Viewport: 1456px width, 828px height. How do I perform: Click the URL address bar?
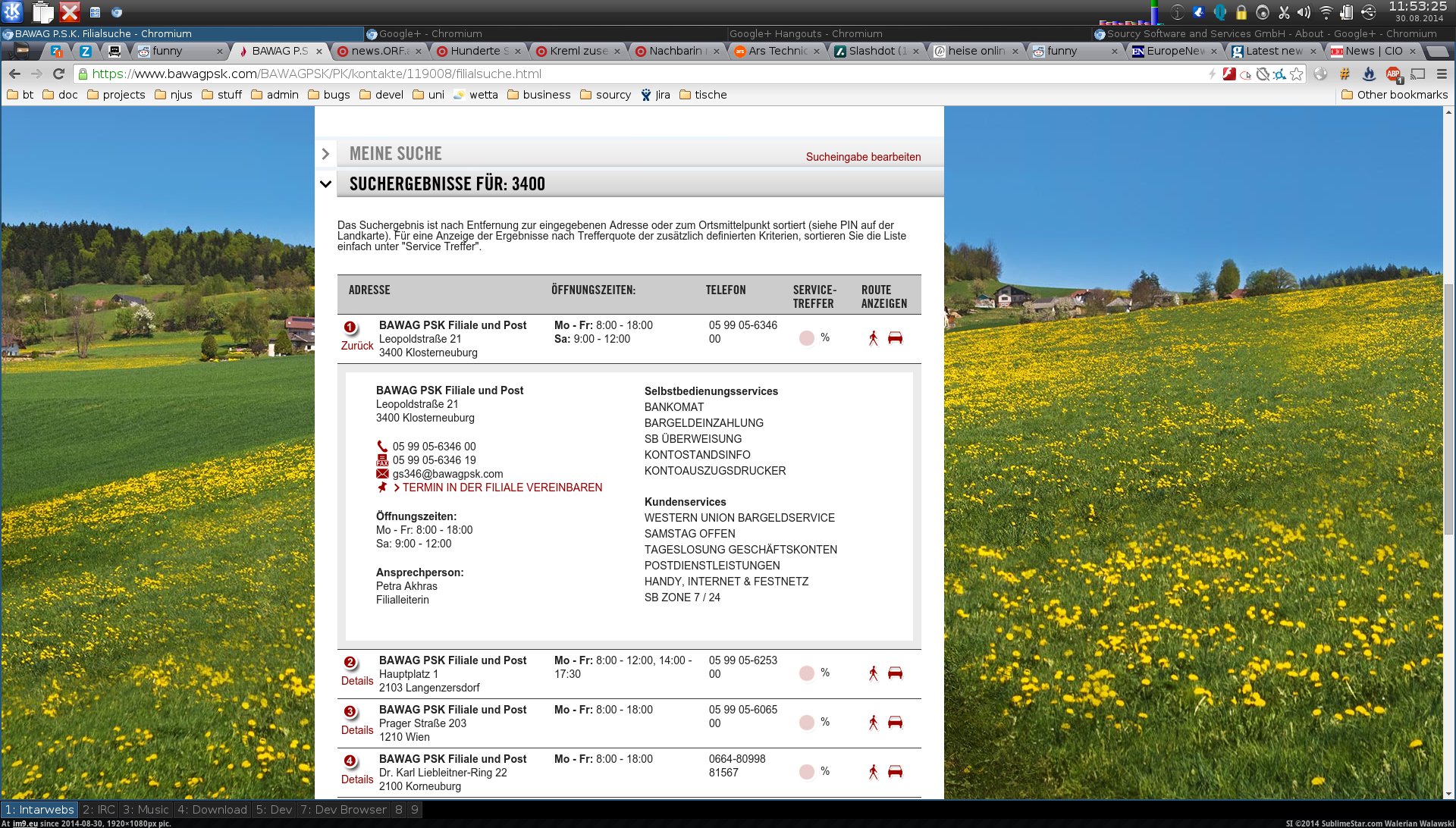point(607,74)
